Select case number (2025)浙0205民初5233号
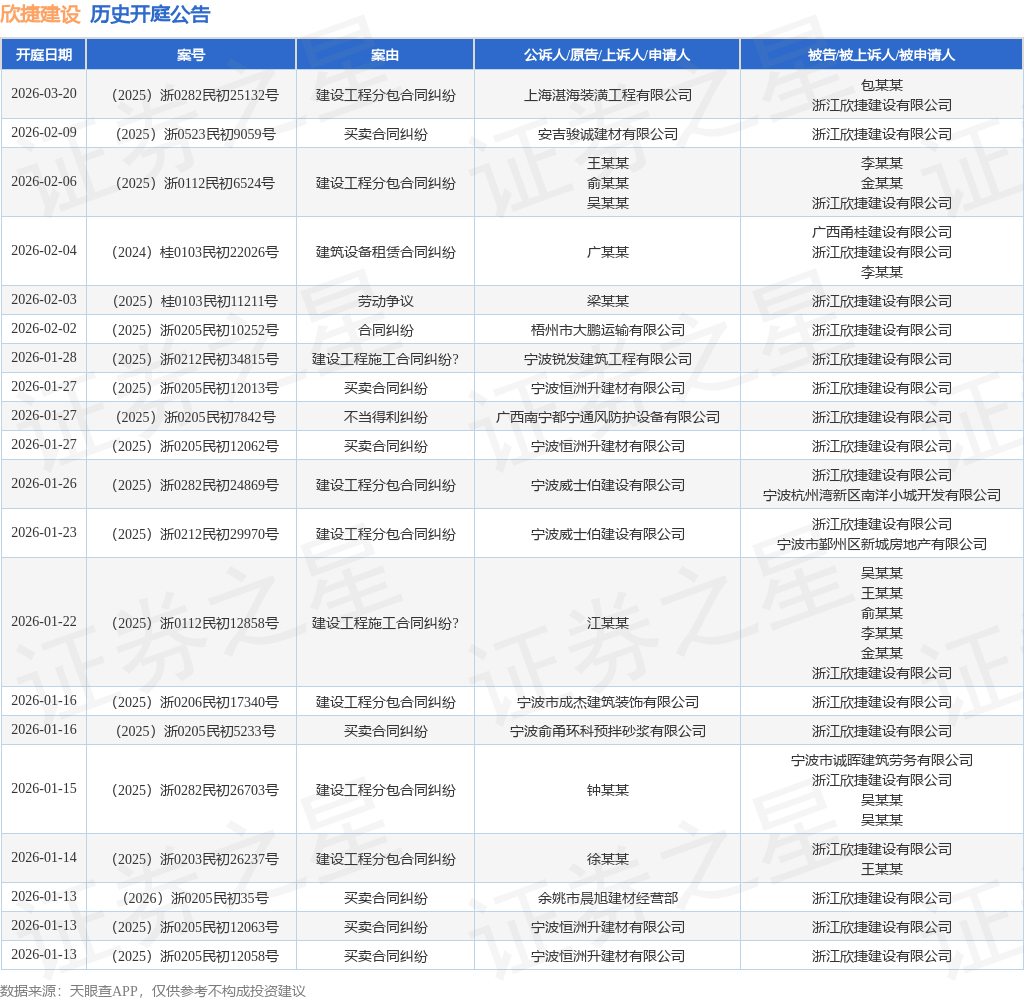 click(195, 731)
